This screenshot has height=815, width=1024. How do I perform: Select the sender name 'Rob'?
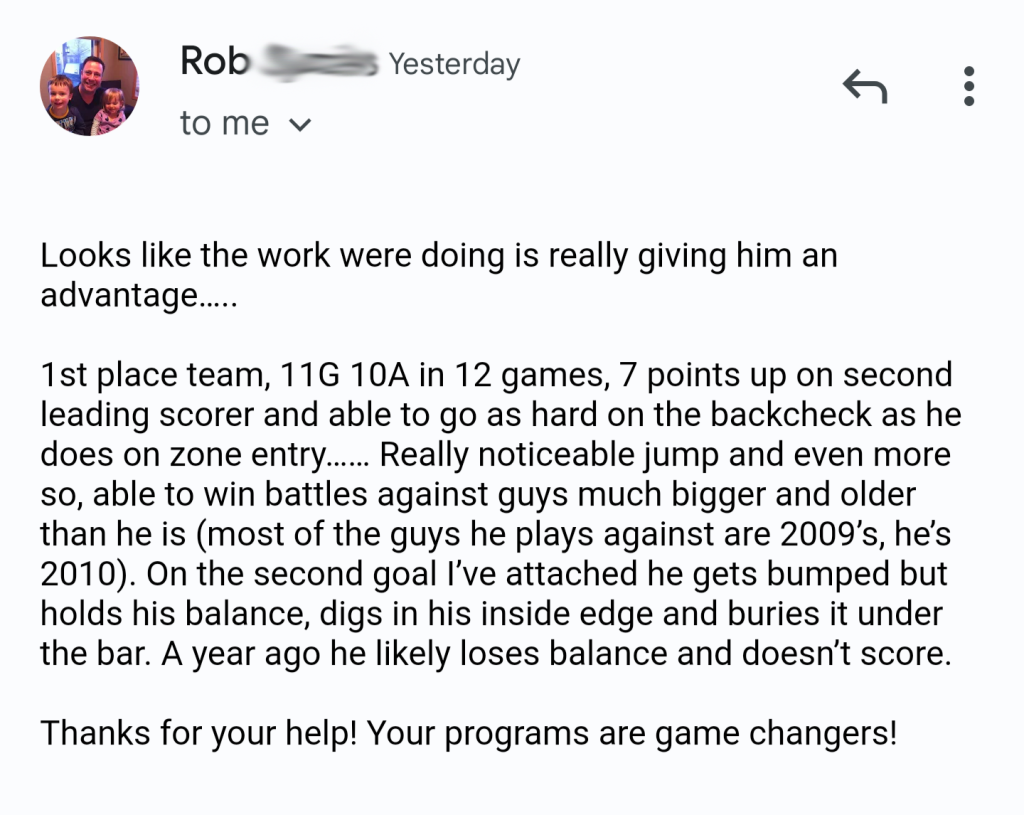click(x=215, y=61)
